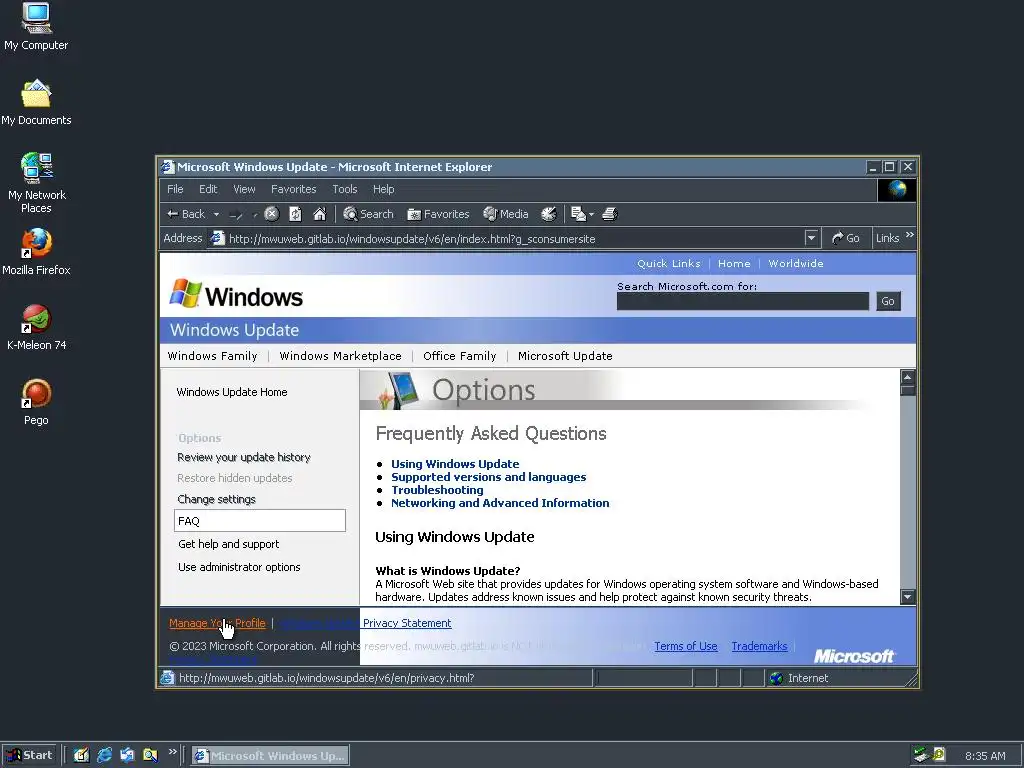The height and width of the screenshot is (768, 1024).
Task: Expand the Quick Launch overflow chevron
Action: click(172, 752)
